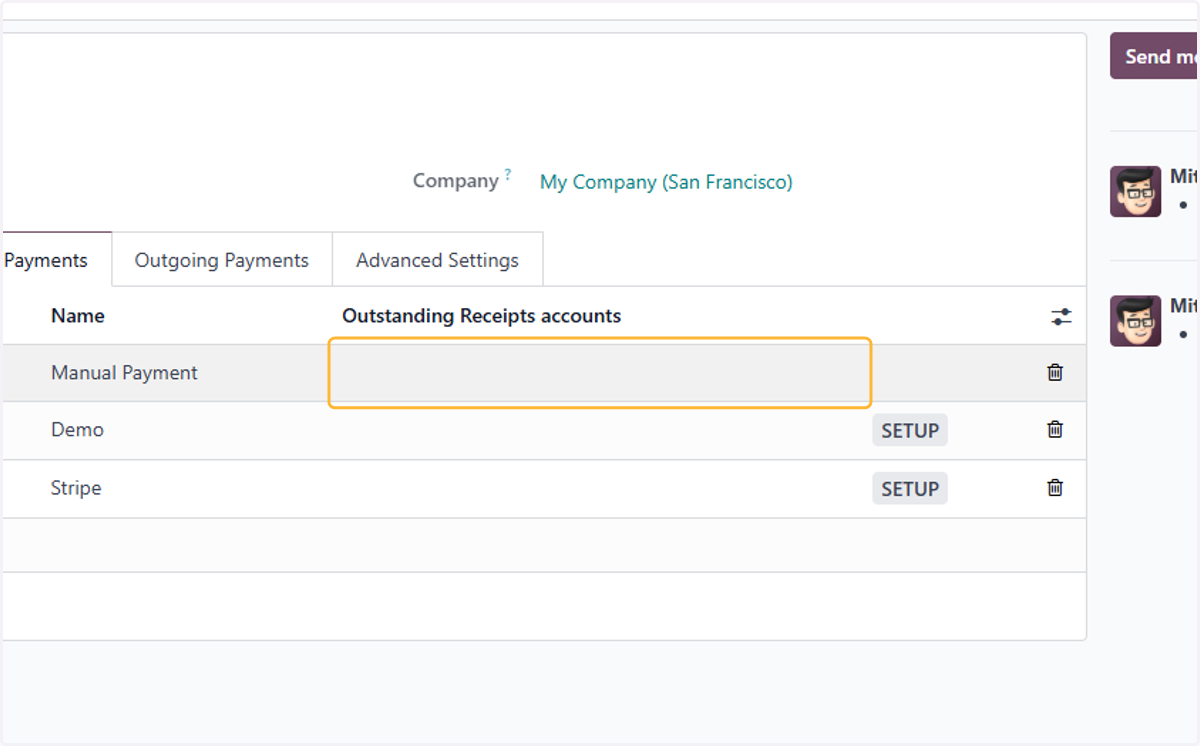This screenshot has width=1200, height=746.
Task: Open My Company (San Francisco) link
Action: tap(666, 182)
